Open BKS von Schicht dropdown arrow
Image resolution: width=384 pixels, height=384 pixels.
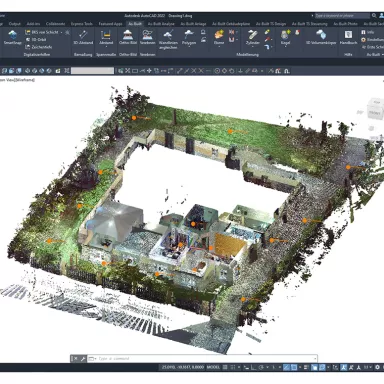coord(61,32)
